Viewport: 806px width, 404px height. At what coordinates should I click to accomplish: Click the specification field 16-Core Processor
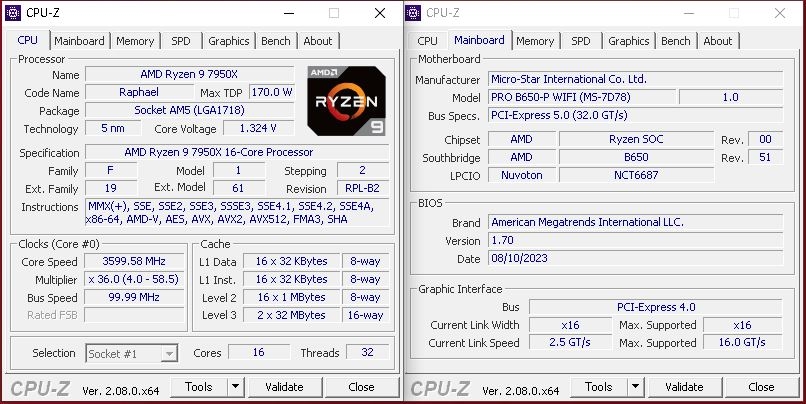click(237, 153)
